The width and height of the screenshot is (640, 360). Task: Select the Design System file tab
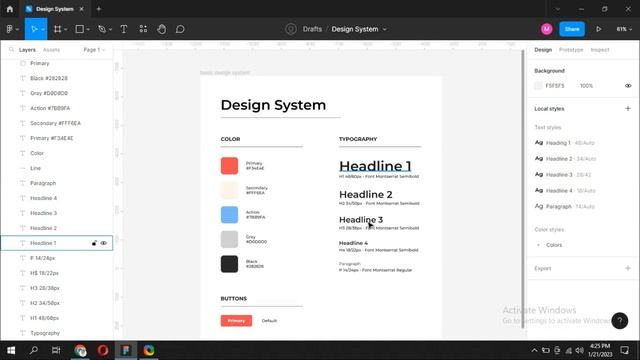click(54, 9)
